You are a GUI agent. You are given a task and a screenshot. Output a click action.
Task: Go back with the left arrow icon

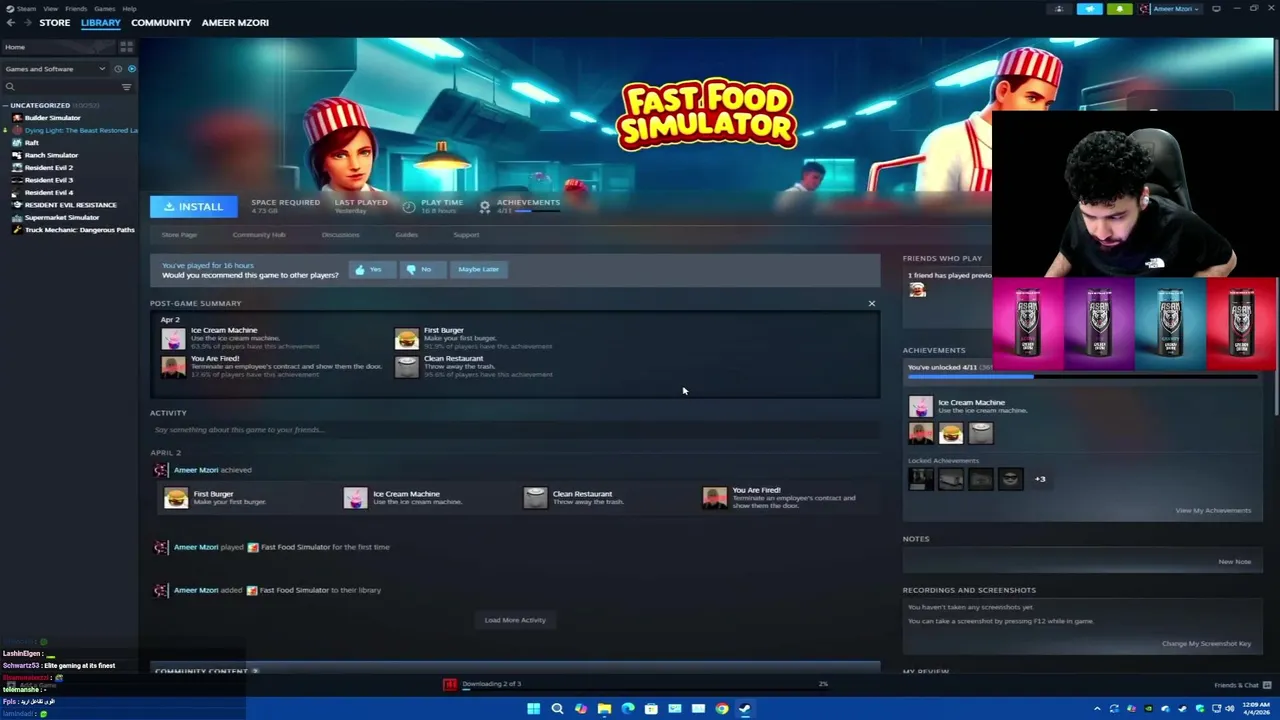pyautogui.click(x=11, y=22)
